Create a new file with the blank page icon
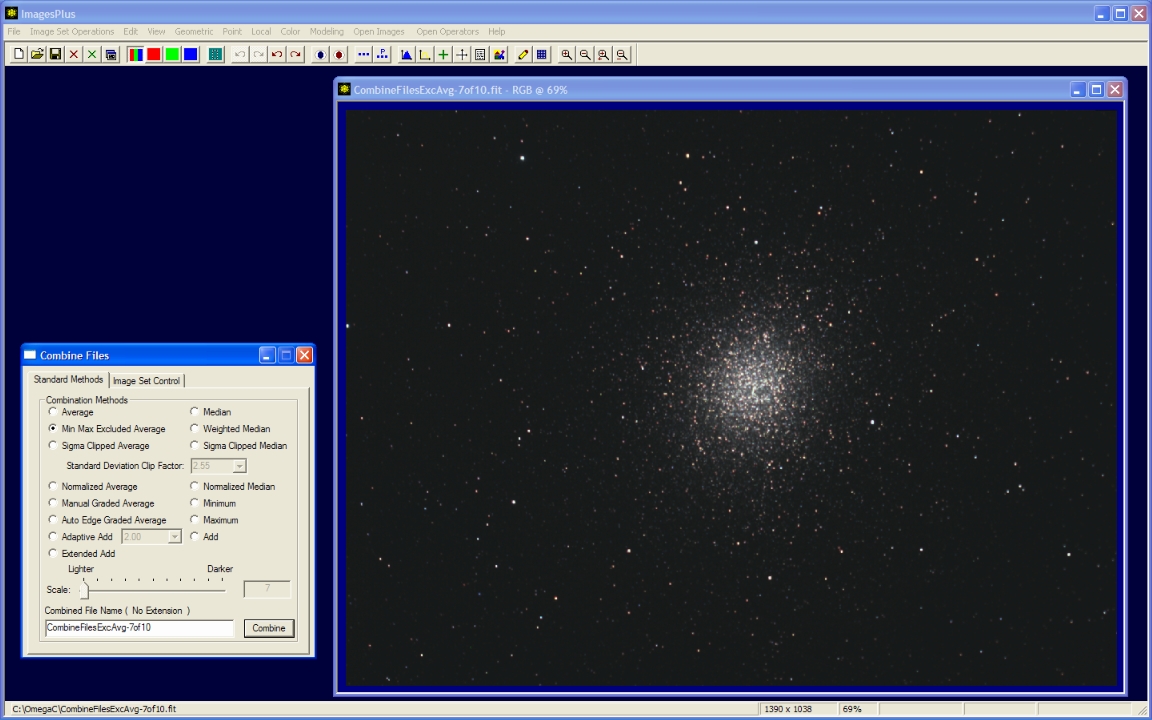This screenshot has width=1152, height=720. 19,54
